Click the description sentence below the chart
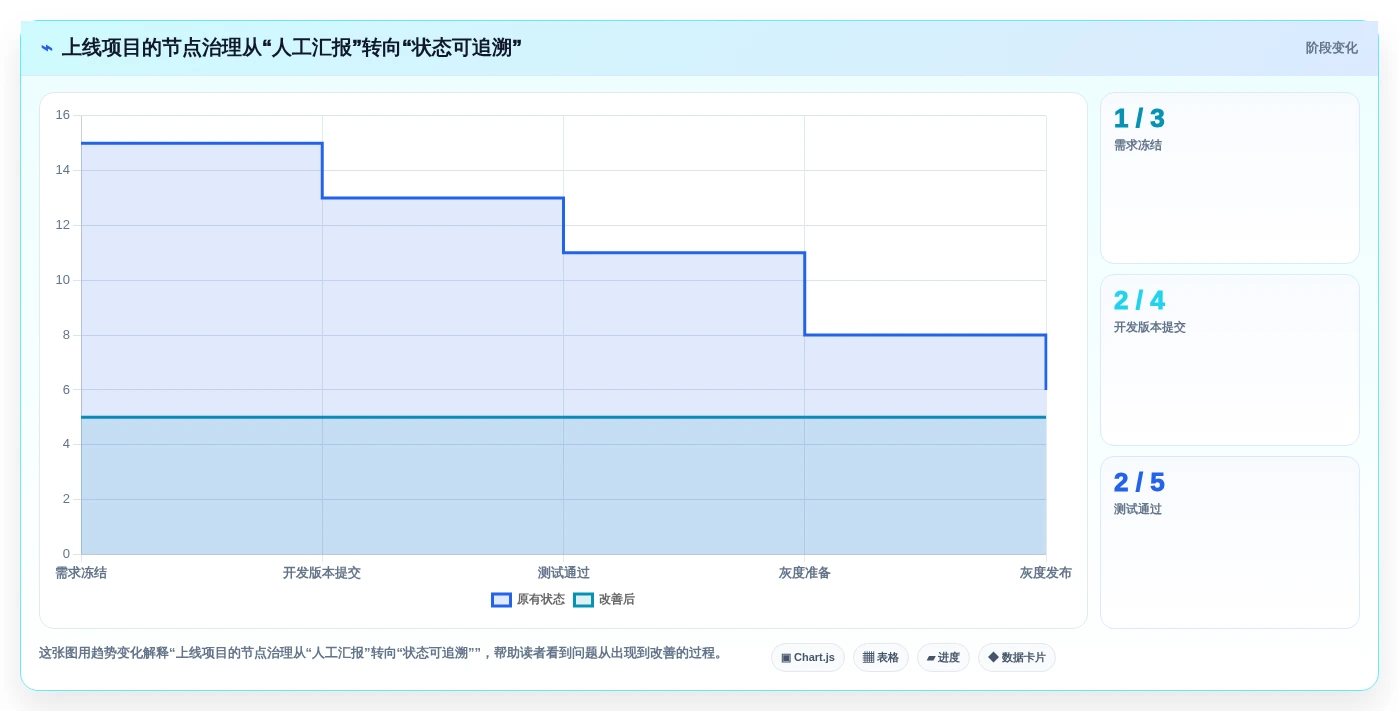Viewport: 1399px width, 711px height. click(382, 653)
